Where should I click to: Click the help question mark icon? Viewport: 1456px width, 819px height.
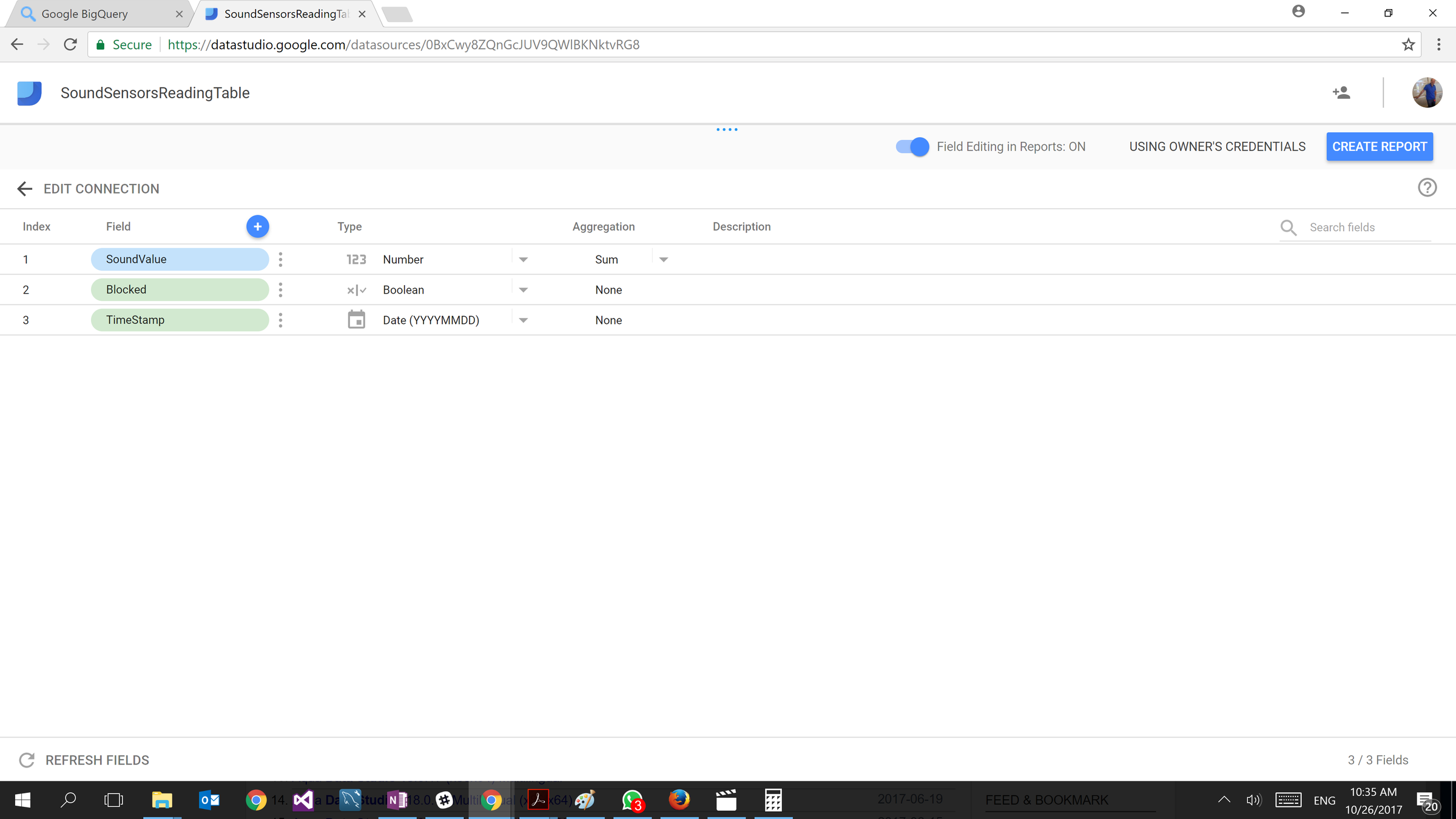coord(1427,188)
